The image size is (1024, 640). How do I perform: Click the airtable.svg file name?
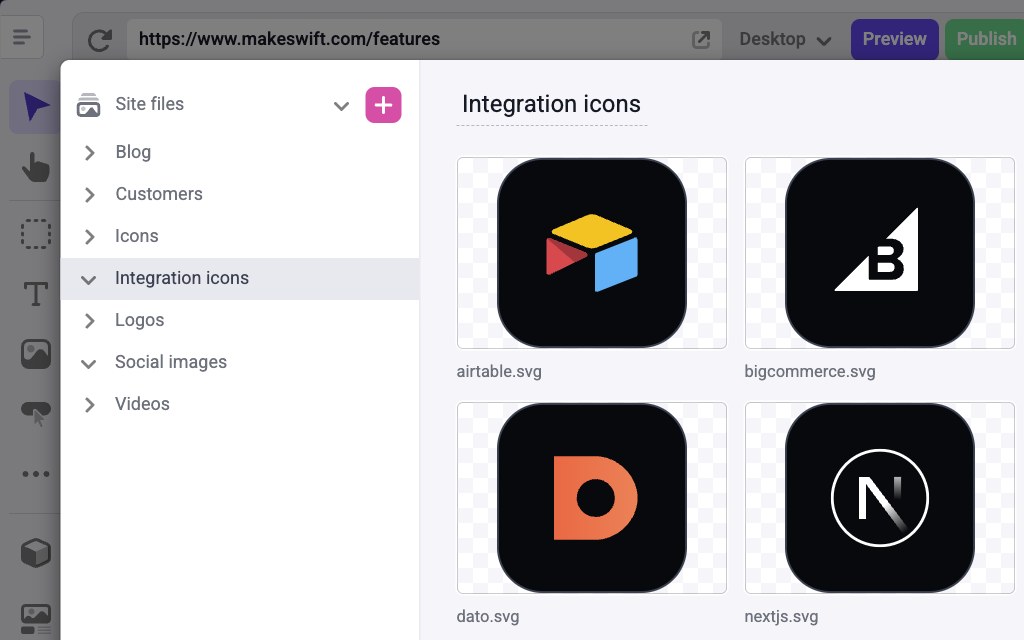pyautogui.click(x=499, y=372)
